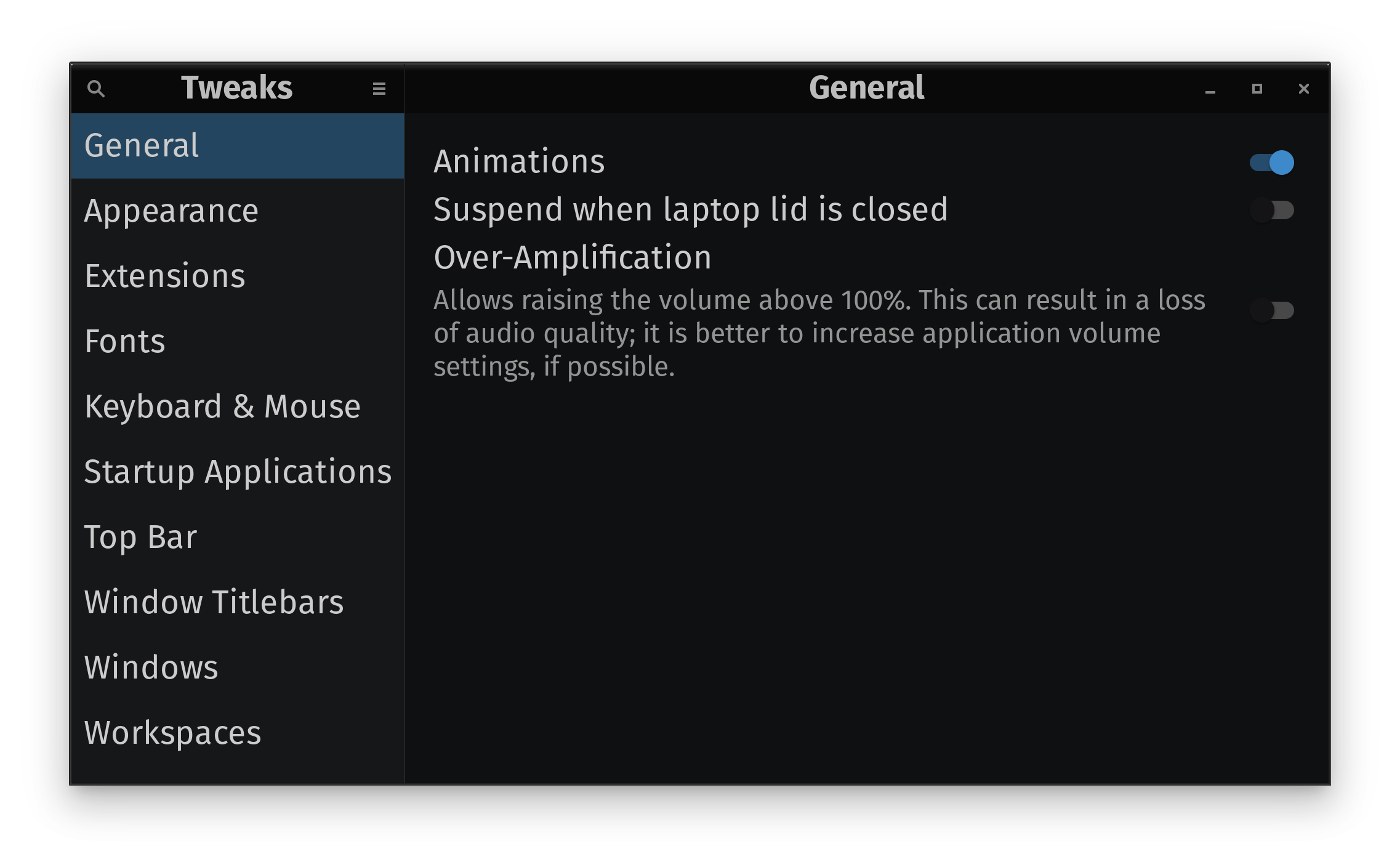Disable the Animations switch
1400x862 pixels.
click(x=1272, y=163)
